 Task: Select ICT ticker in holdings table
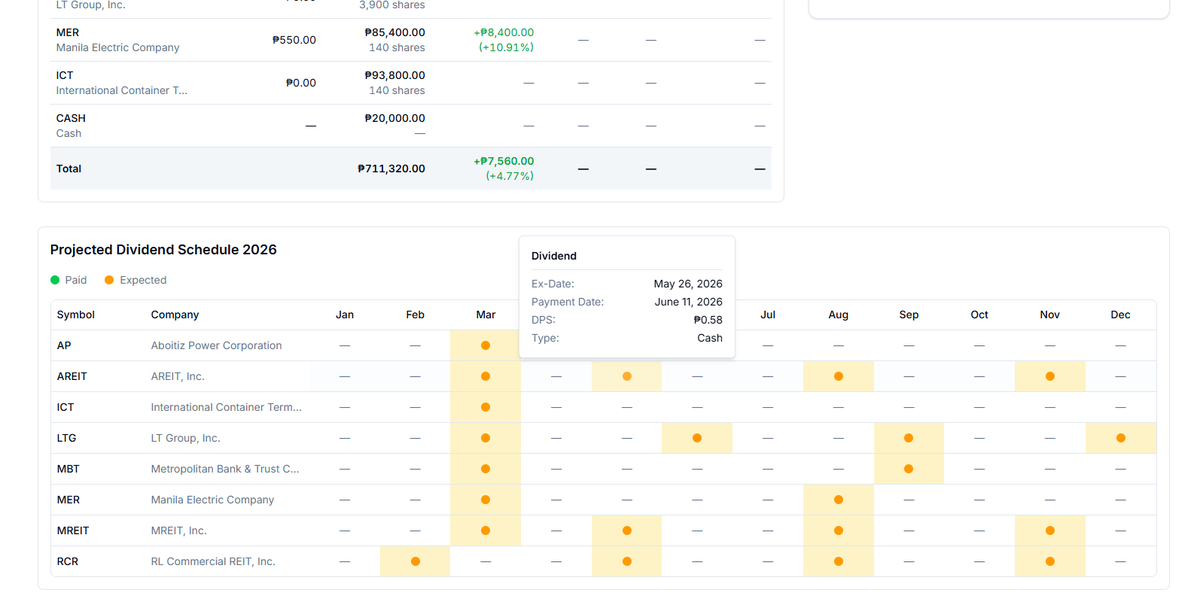[x=64, y=75]
